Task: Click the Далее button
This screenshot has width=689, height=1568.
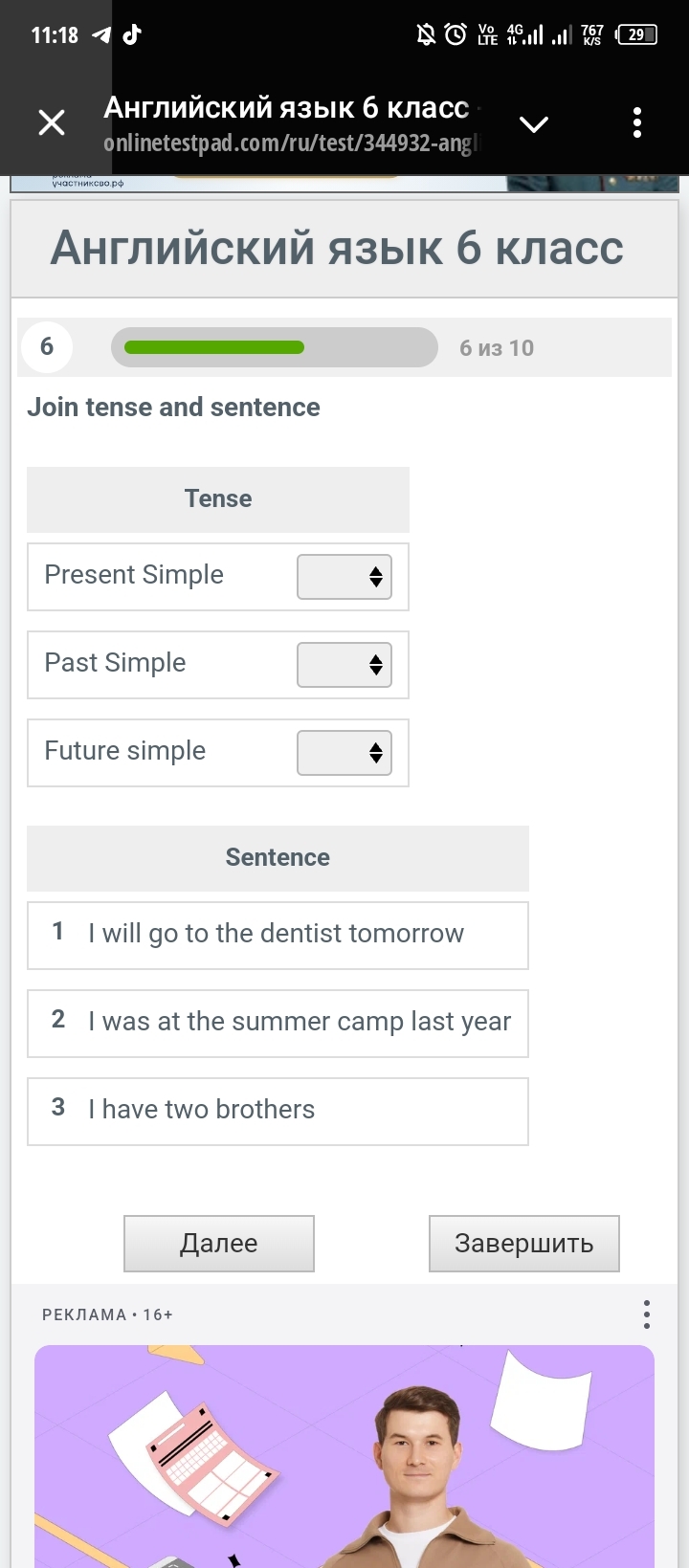Action: tap(219, 1244)
